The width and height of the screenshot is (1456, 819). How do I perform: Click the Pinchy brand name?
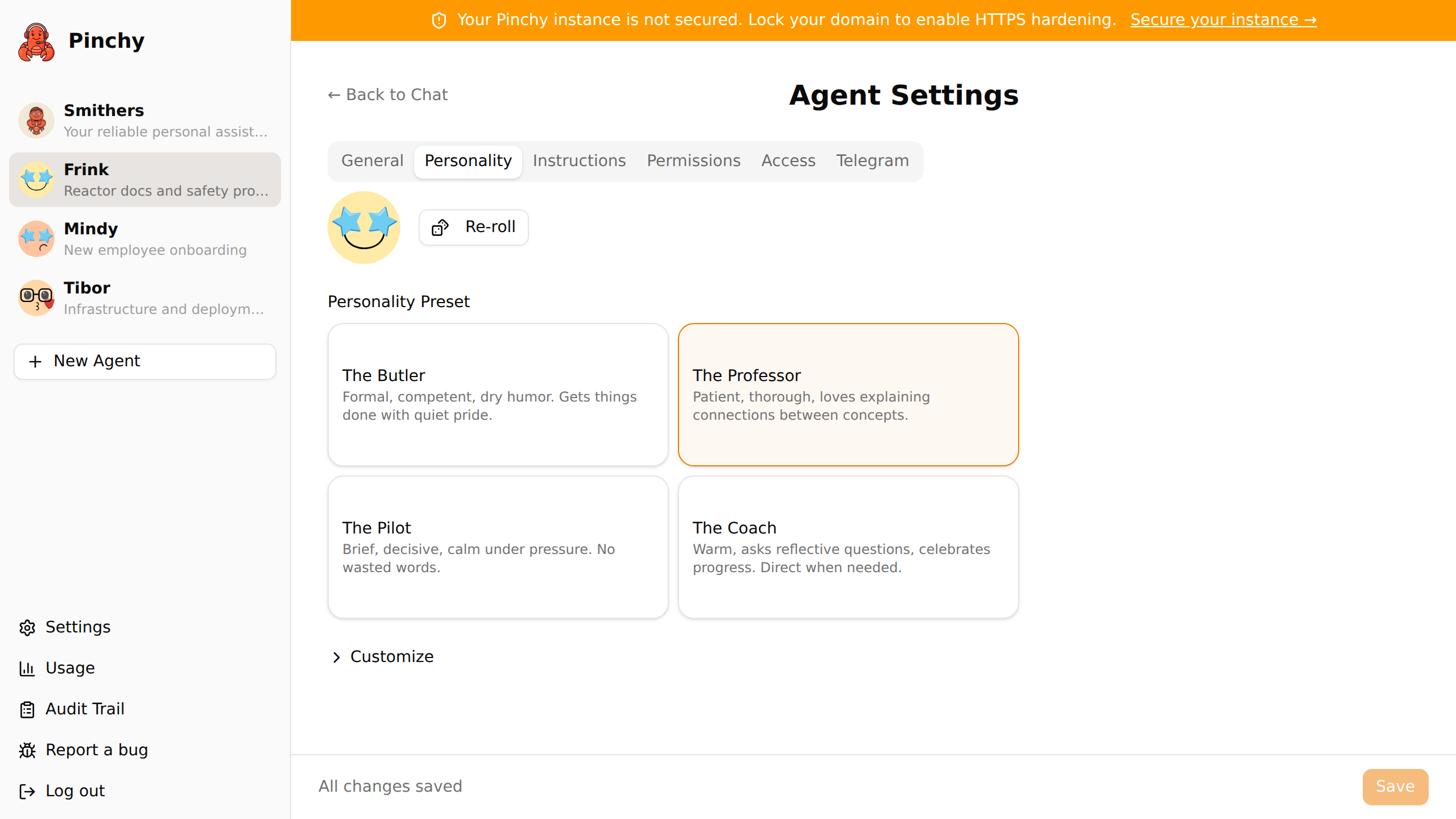pyautogui.click(x=106, y=41)
